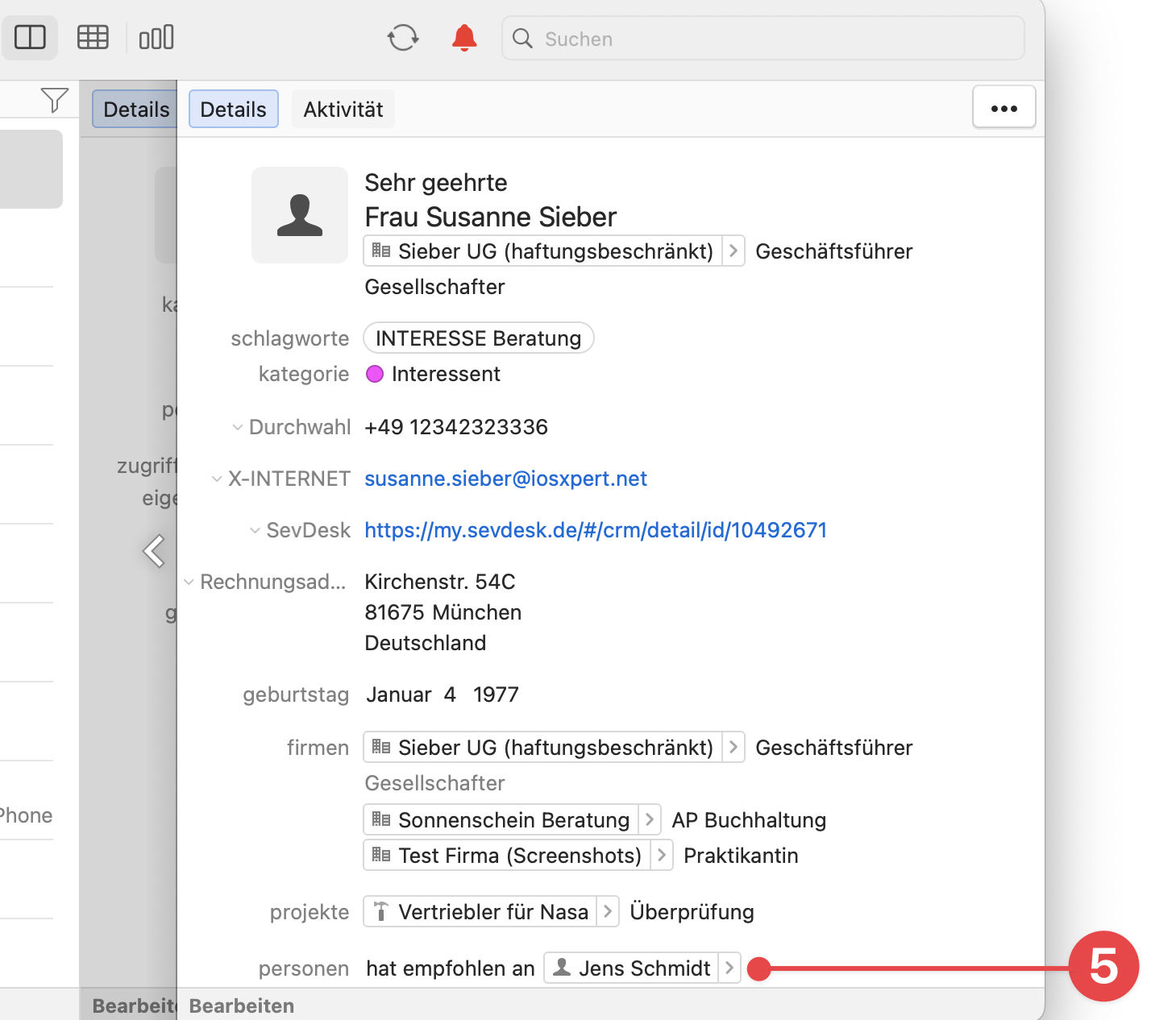Go back using the left chevron arrow
1176x1020 pixels.
click(x=153, y=552)
